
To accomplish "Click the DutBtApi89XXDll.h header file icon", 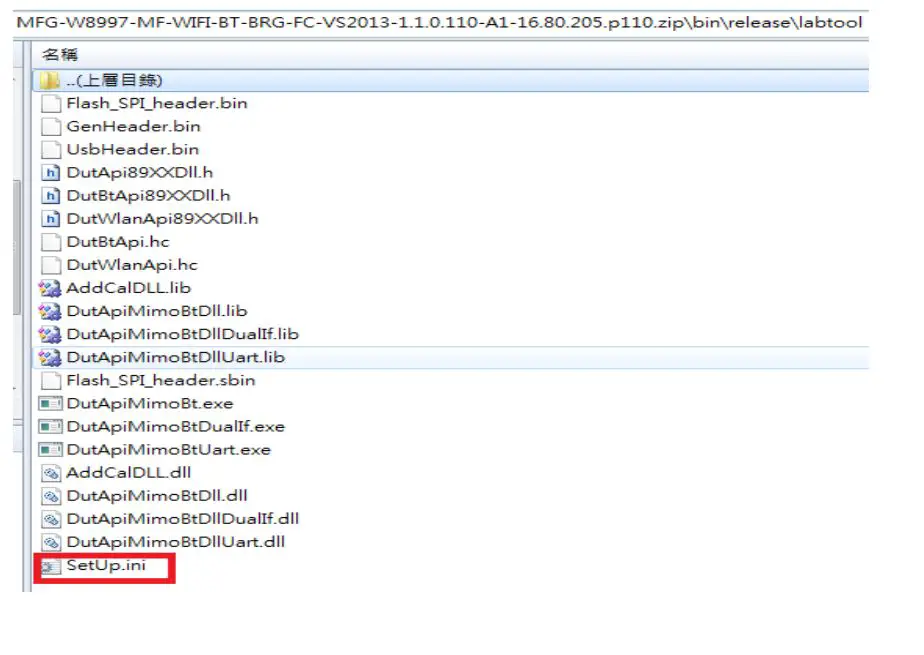I will click(51, 196).
